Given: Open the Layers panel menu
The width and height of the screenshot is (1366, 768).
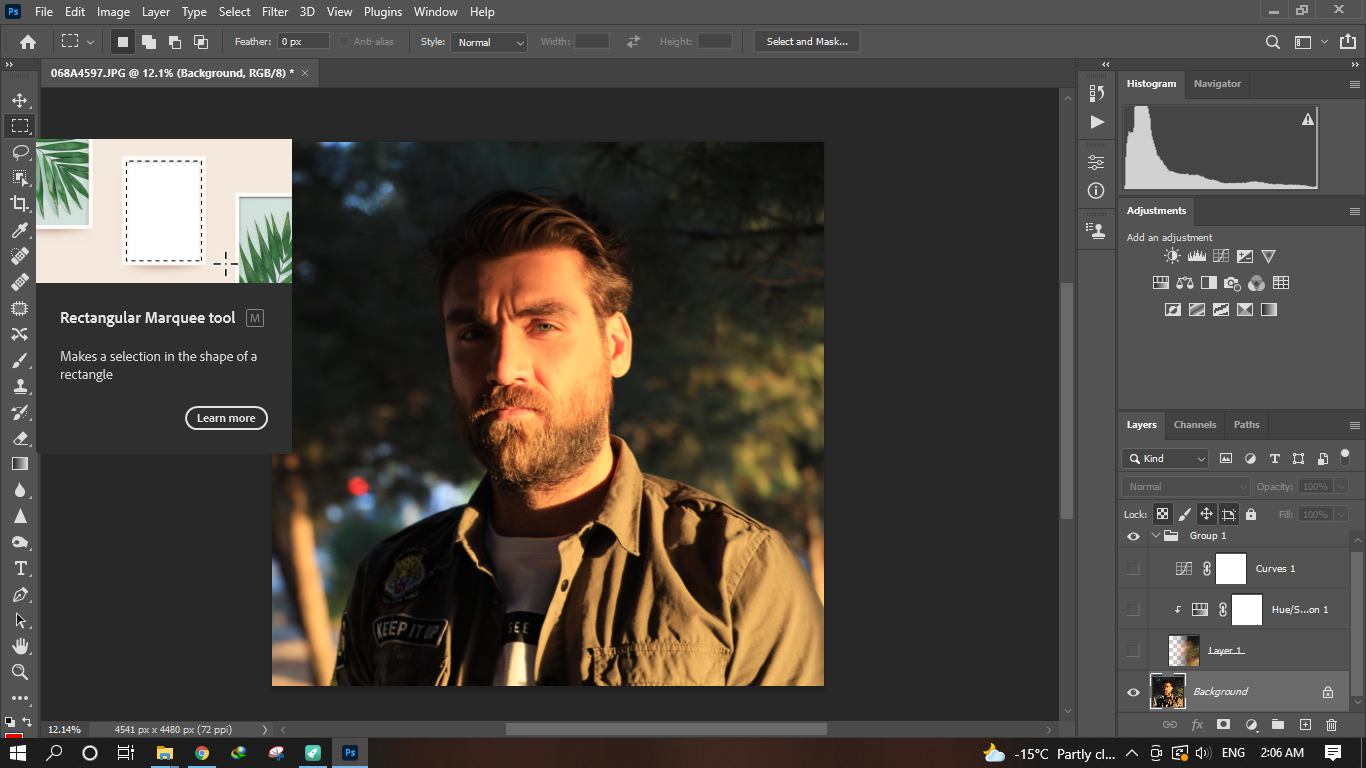Looking at the screenshot, I should [1355, 425].
